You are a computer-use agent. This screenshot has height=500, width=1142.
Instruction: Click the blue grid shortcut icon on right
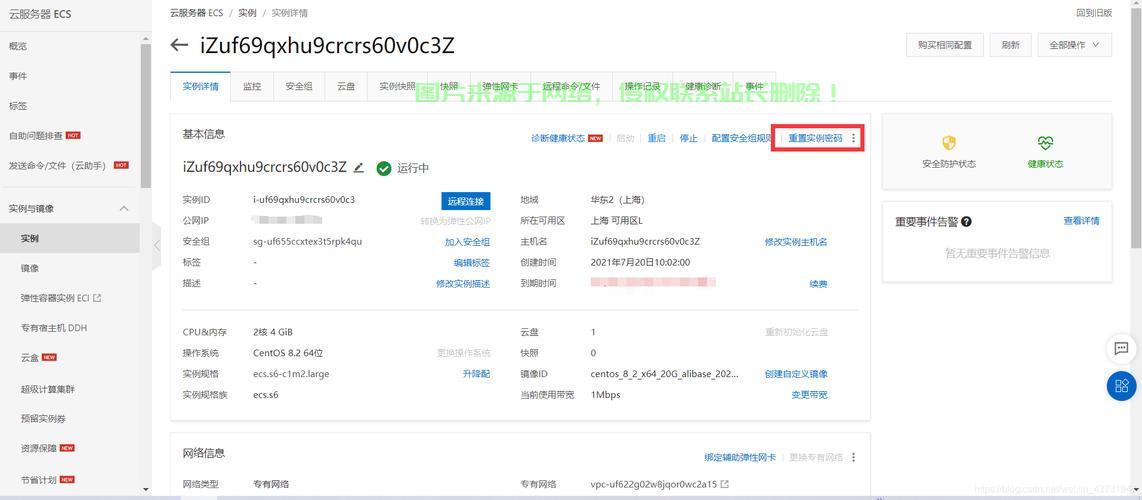(1121, 386)
